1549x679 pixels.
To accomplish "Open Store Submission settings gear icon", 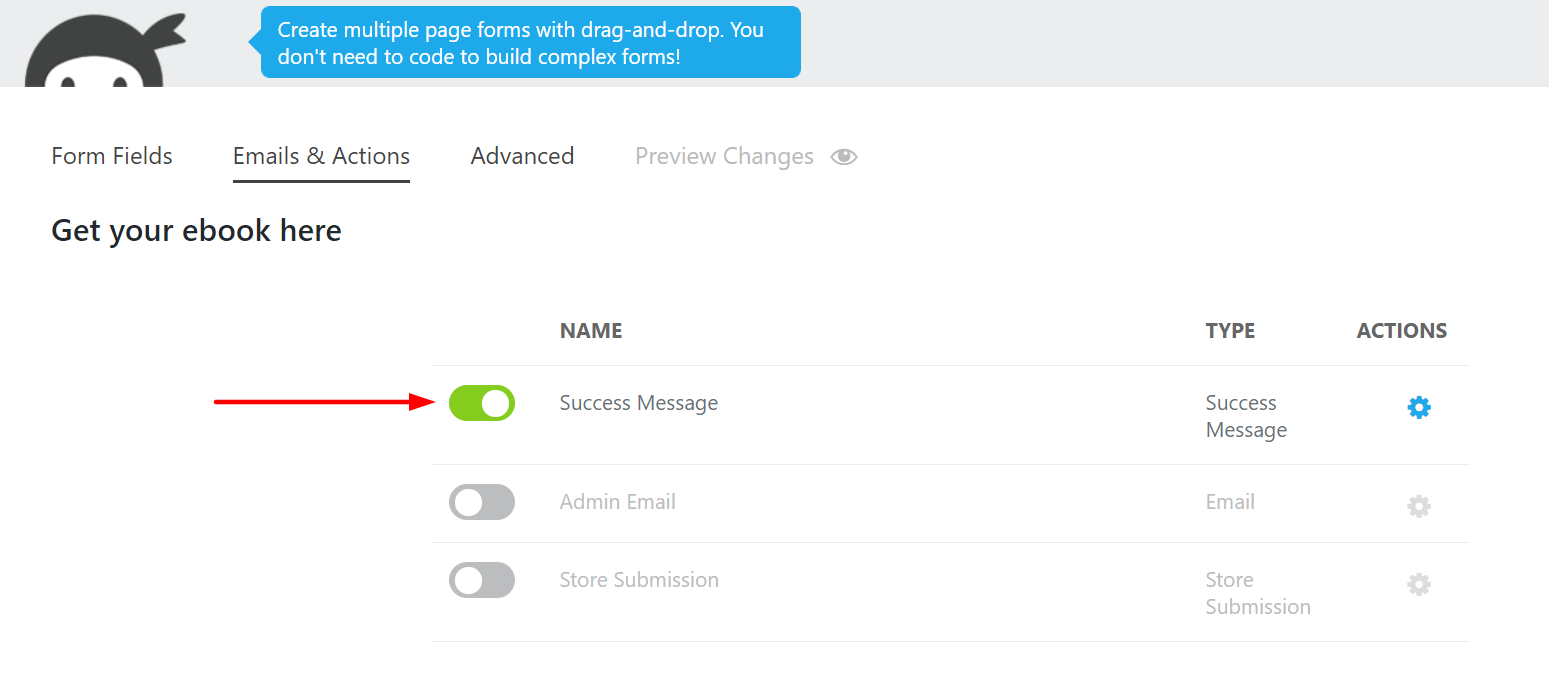I will coord(1418,584).
